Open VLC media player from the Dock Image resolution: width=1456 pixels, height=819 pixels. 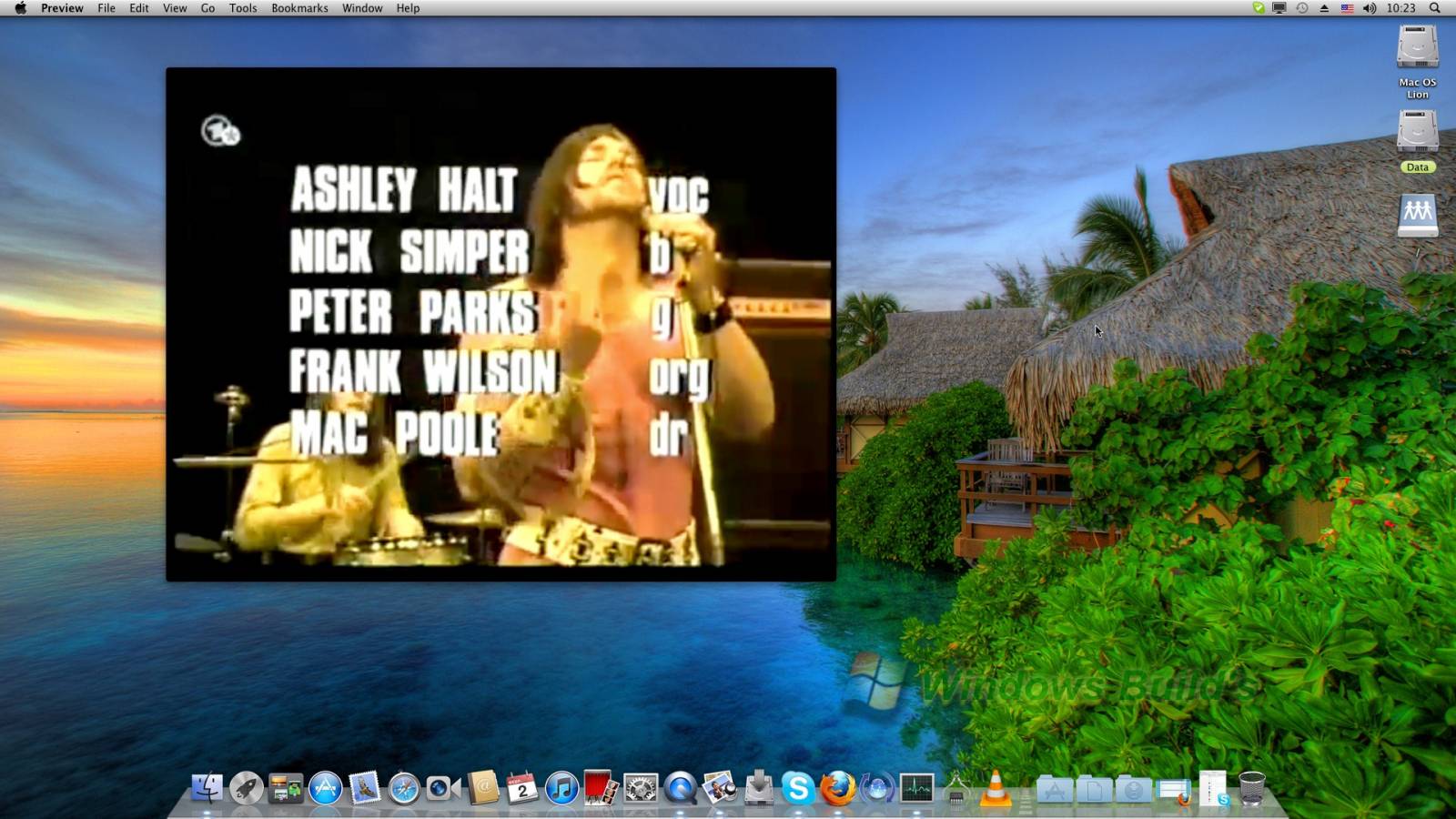point(996,788)
